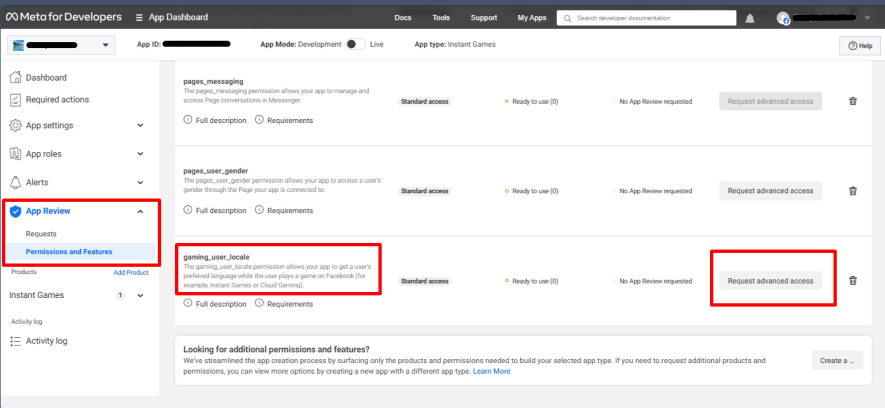
Task: Click the Create a ... button
Action: pos(837,360)
